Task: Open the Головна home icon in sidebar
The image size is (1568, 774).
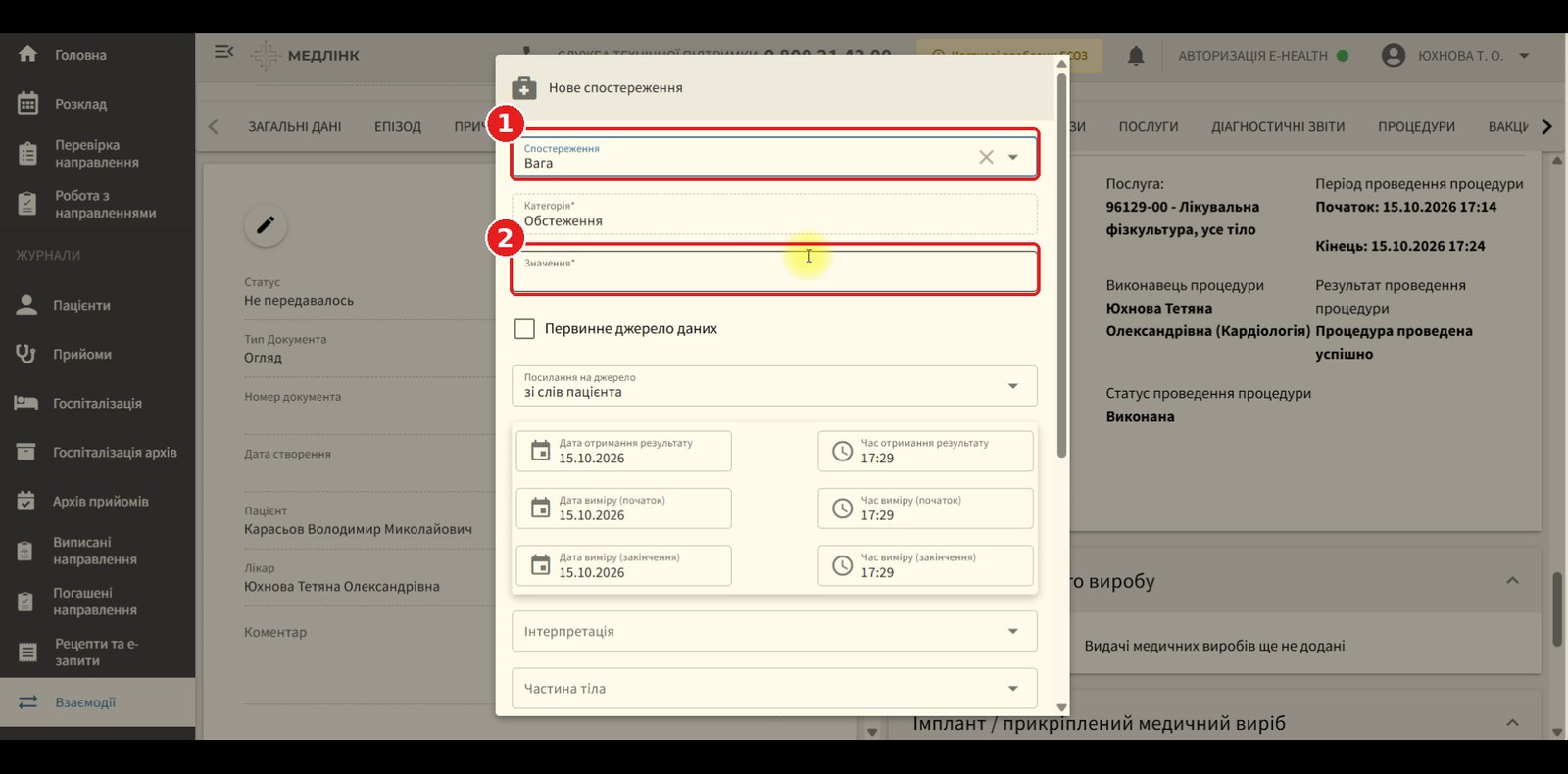Action: 27,55
